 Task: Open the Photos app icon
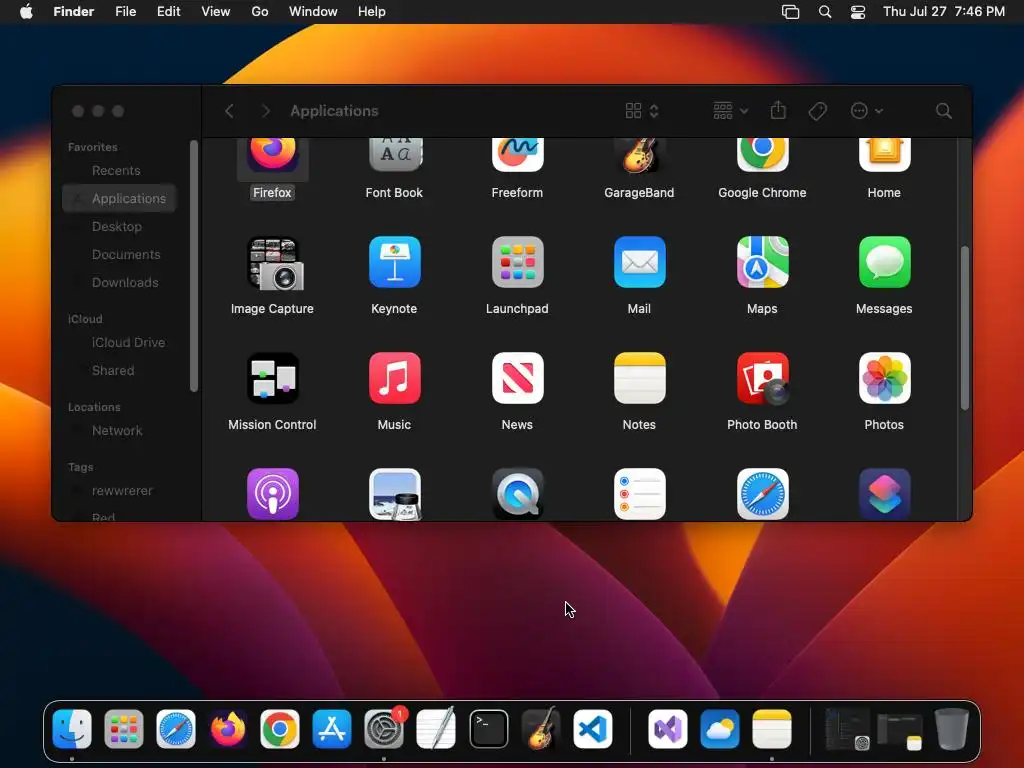[x=884, y=378]
